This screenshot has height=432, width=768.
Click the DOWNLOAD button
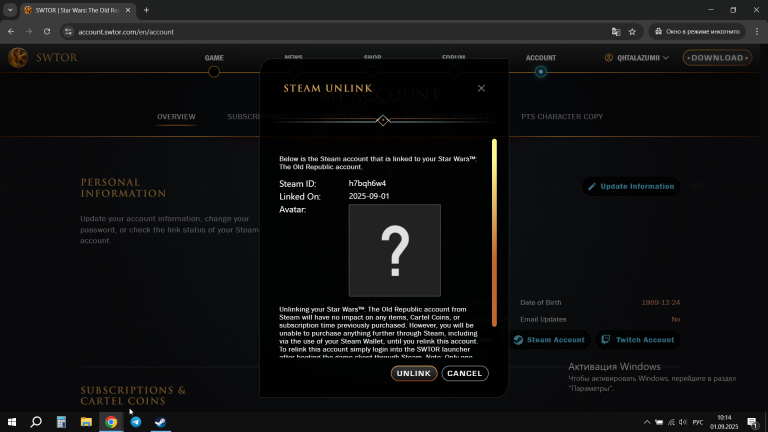717,58
